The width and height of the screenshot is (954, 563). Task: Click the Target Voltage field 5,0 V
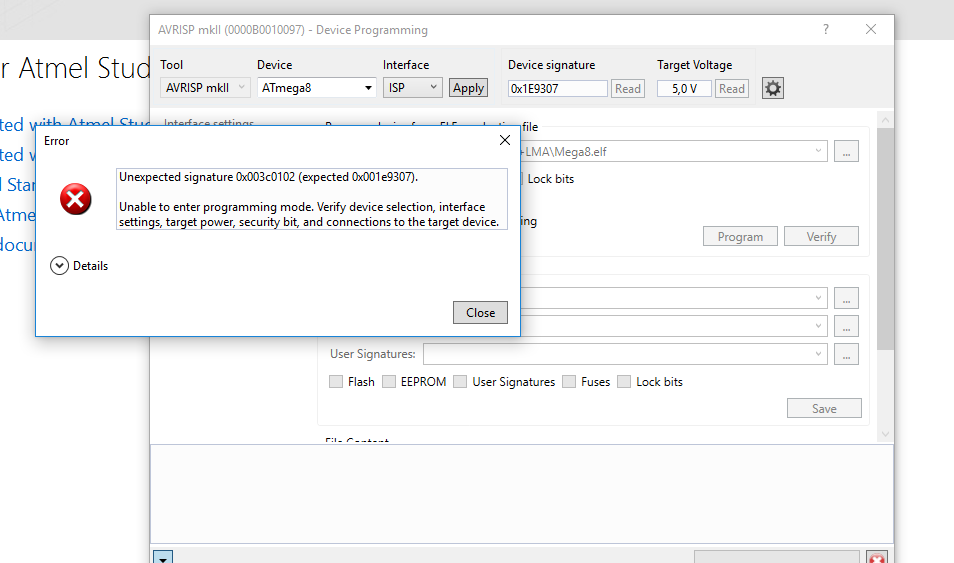(x=684, y=89)
